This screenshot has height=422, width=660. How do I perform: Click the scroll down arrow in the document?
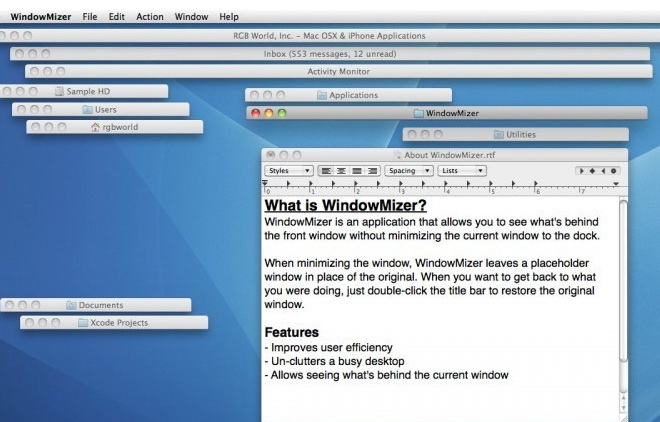623,408
